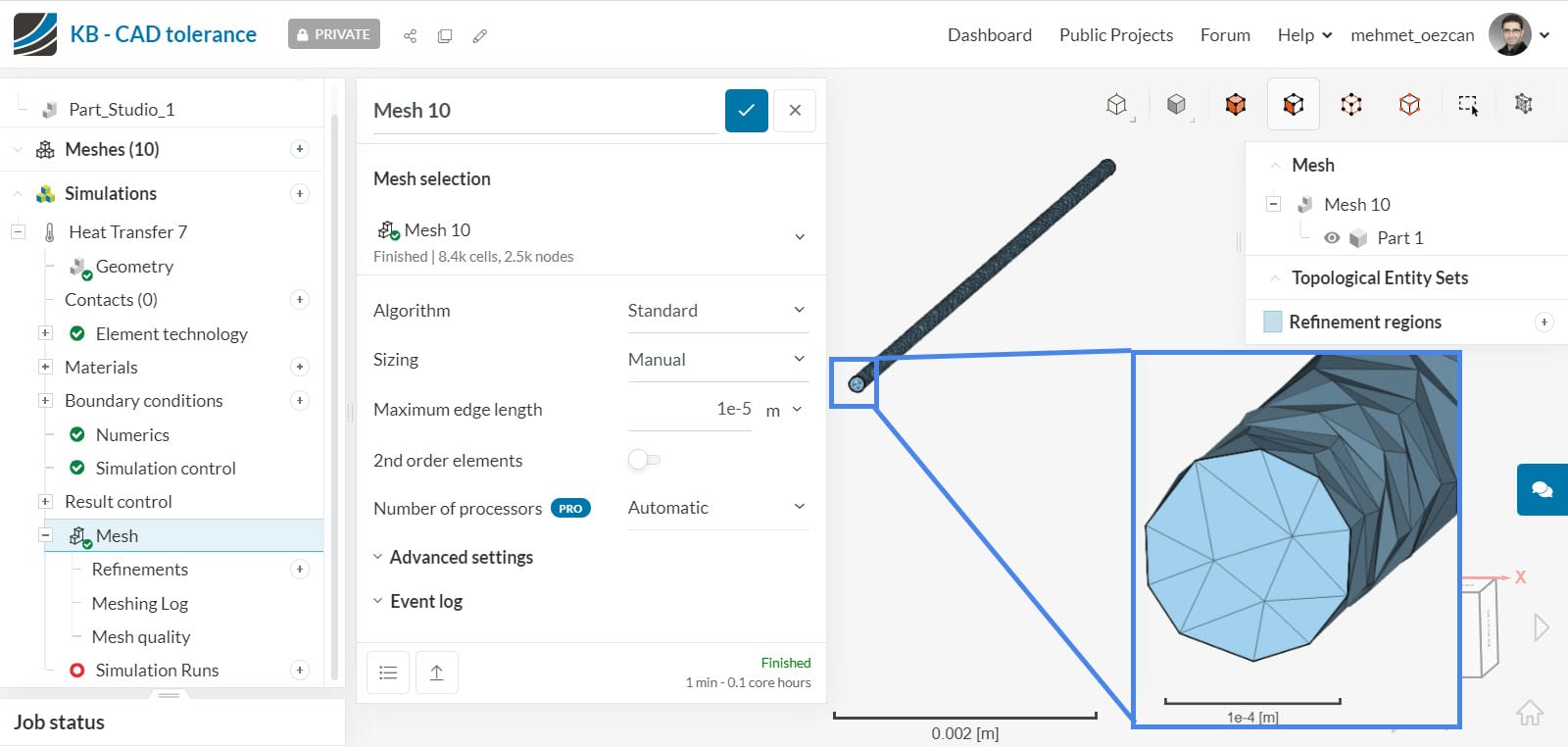The height and width of the screenshot is (747, 1568).
Task: Toggle the Refinement regions checkbox square
Action: (1273, 322)
